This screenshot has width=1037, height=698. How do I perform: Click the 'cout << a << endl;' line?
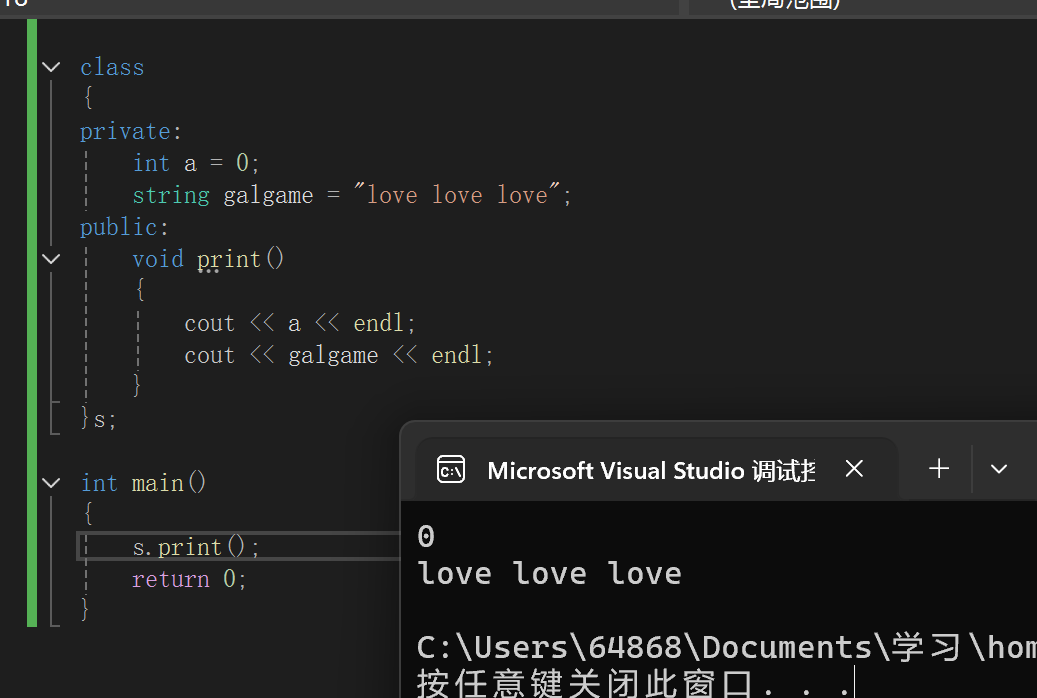tap(300, 323)
